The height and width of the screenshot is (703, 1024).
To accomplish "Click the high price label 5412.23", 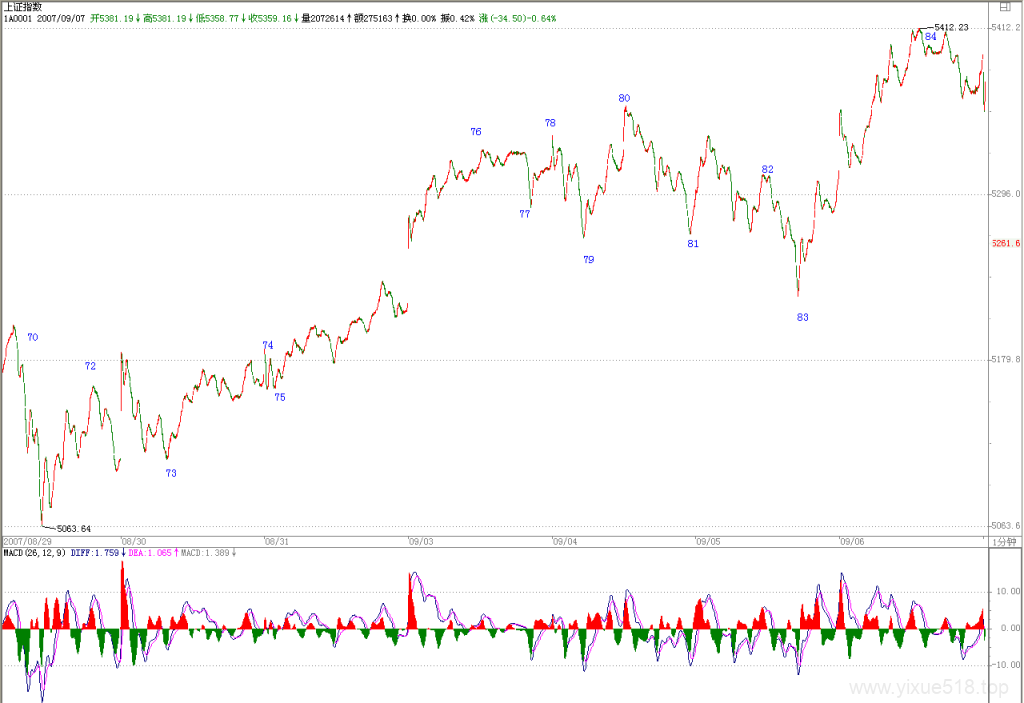I will pos(952,27).
